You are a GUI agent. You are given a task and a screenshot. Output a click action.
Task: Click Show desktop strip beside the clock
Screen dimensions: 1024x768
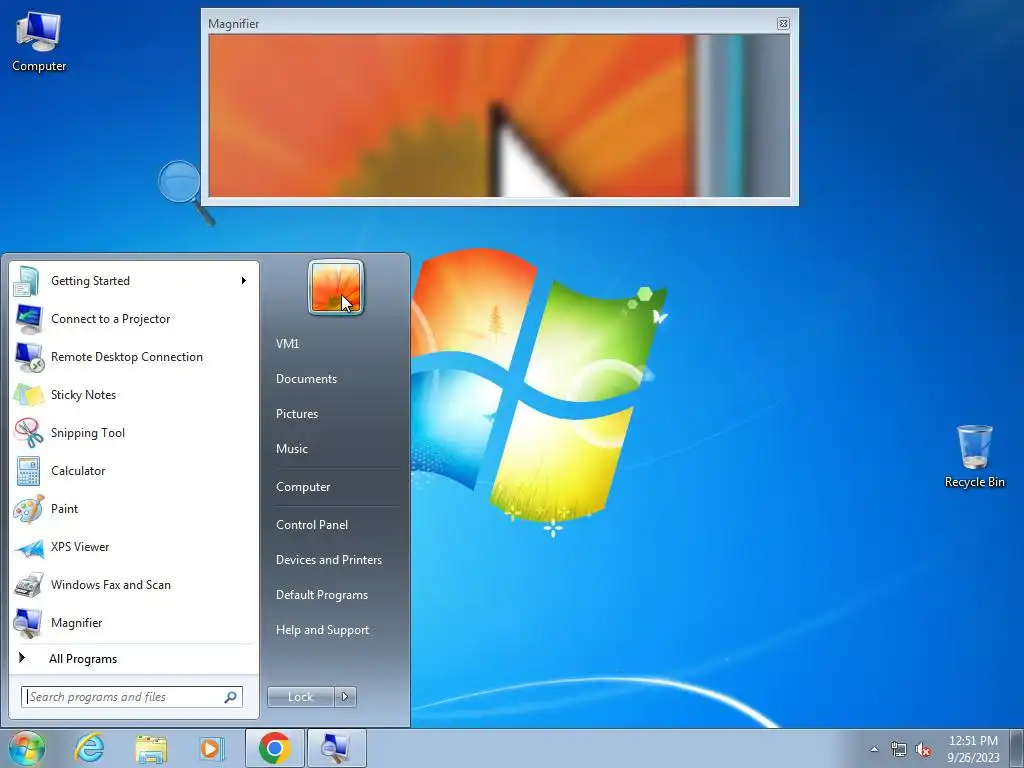[1018, 748]
